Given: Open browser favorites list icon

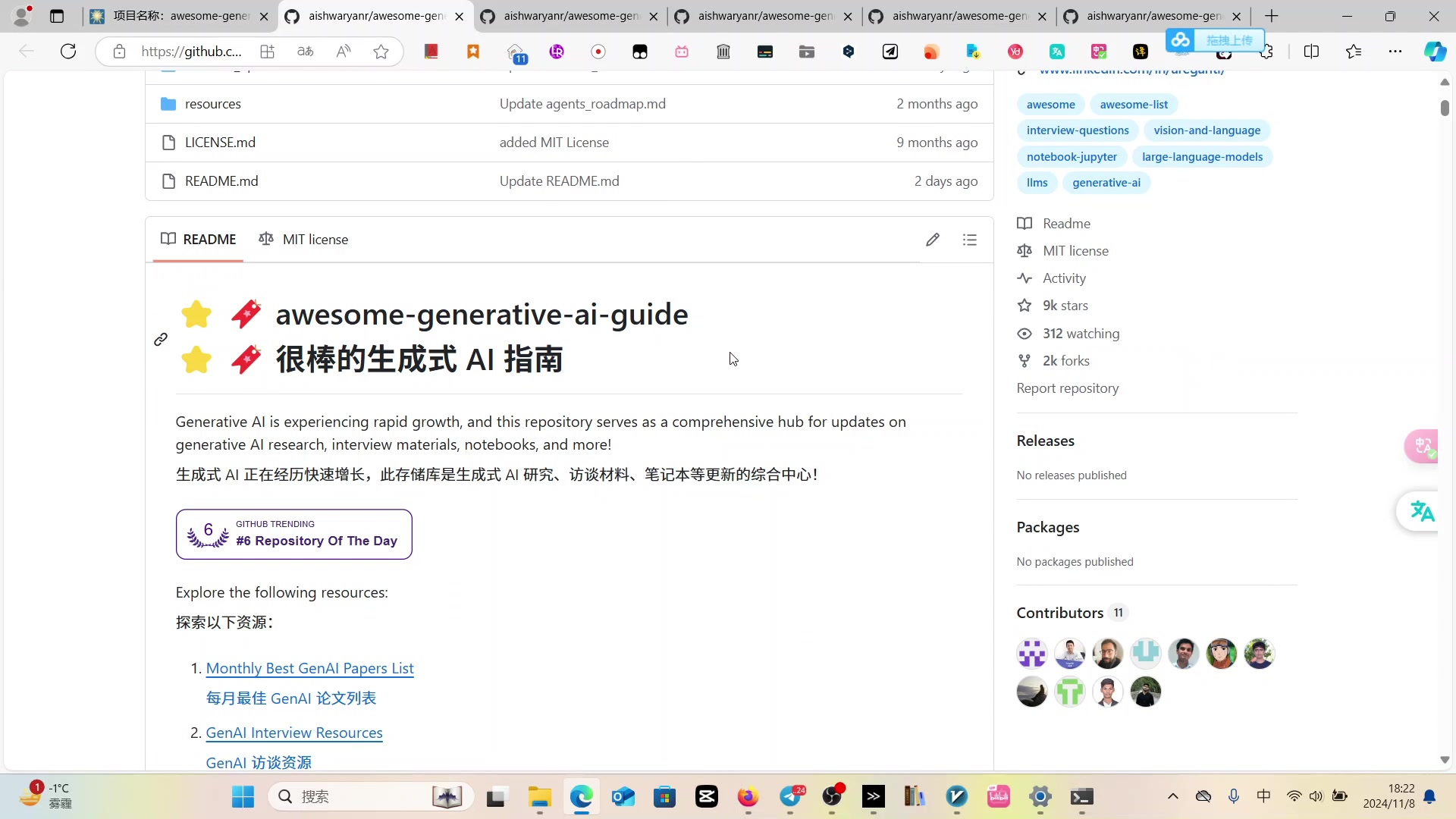Looking at the screenshot, I should (1354, 52).
